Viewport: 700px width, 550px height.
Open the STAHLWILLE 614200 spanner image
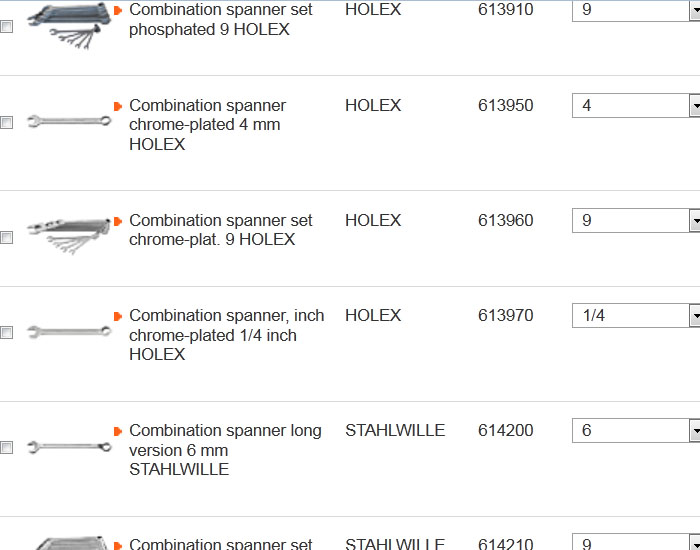68,447
